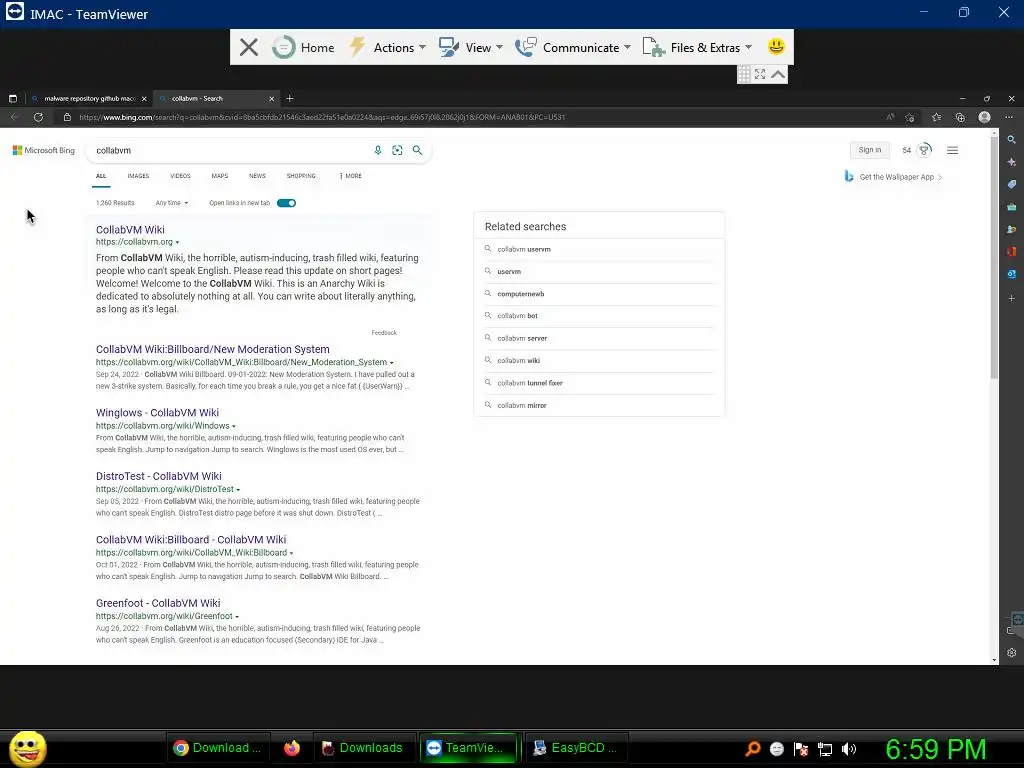Open the Winglows - CollabVM Wiki result
The height and width of the screenshot is (768, 1024).
click(x=157, y=413)
